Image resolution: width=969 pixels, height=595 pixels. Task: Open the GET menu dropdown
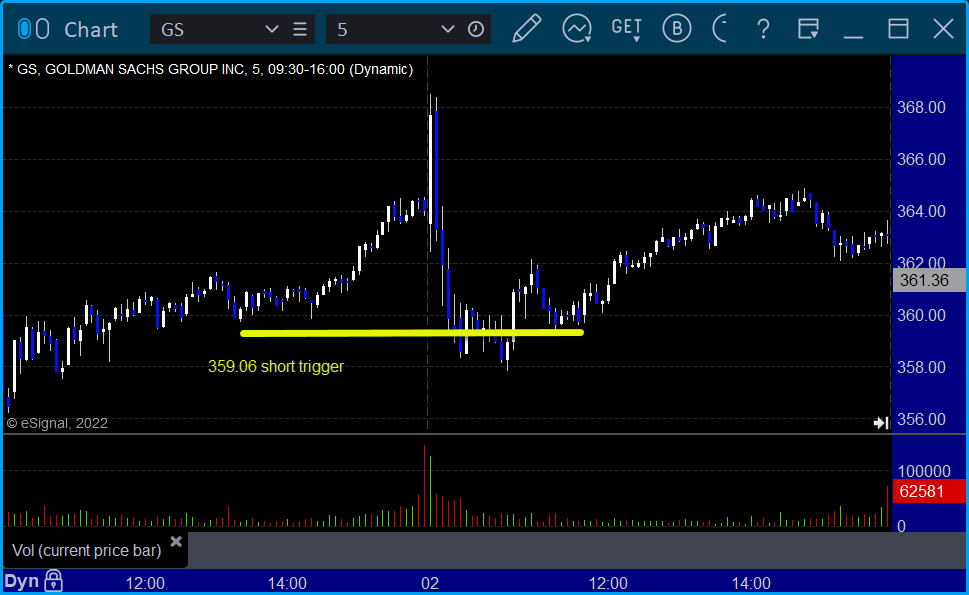pyautogui.click(x=627, y=28)
